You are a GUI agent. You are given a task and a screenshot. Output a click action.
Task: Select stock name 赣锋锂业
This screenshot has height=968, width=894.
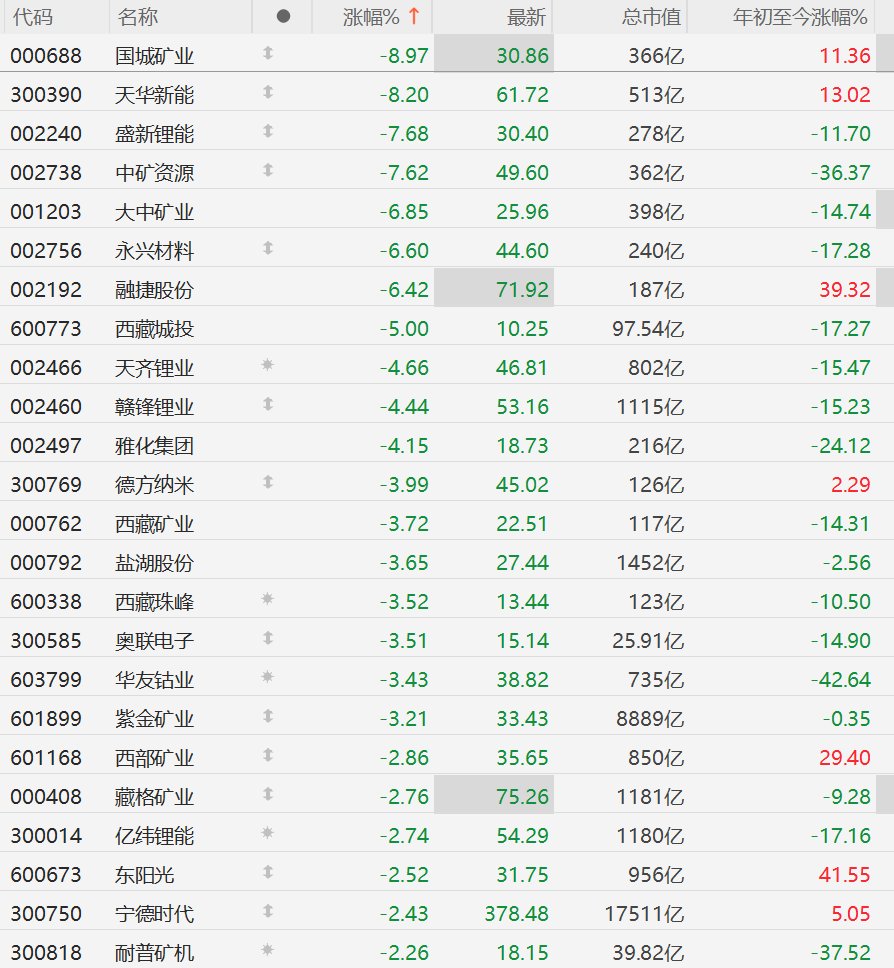(154, 407)
